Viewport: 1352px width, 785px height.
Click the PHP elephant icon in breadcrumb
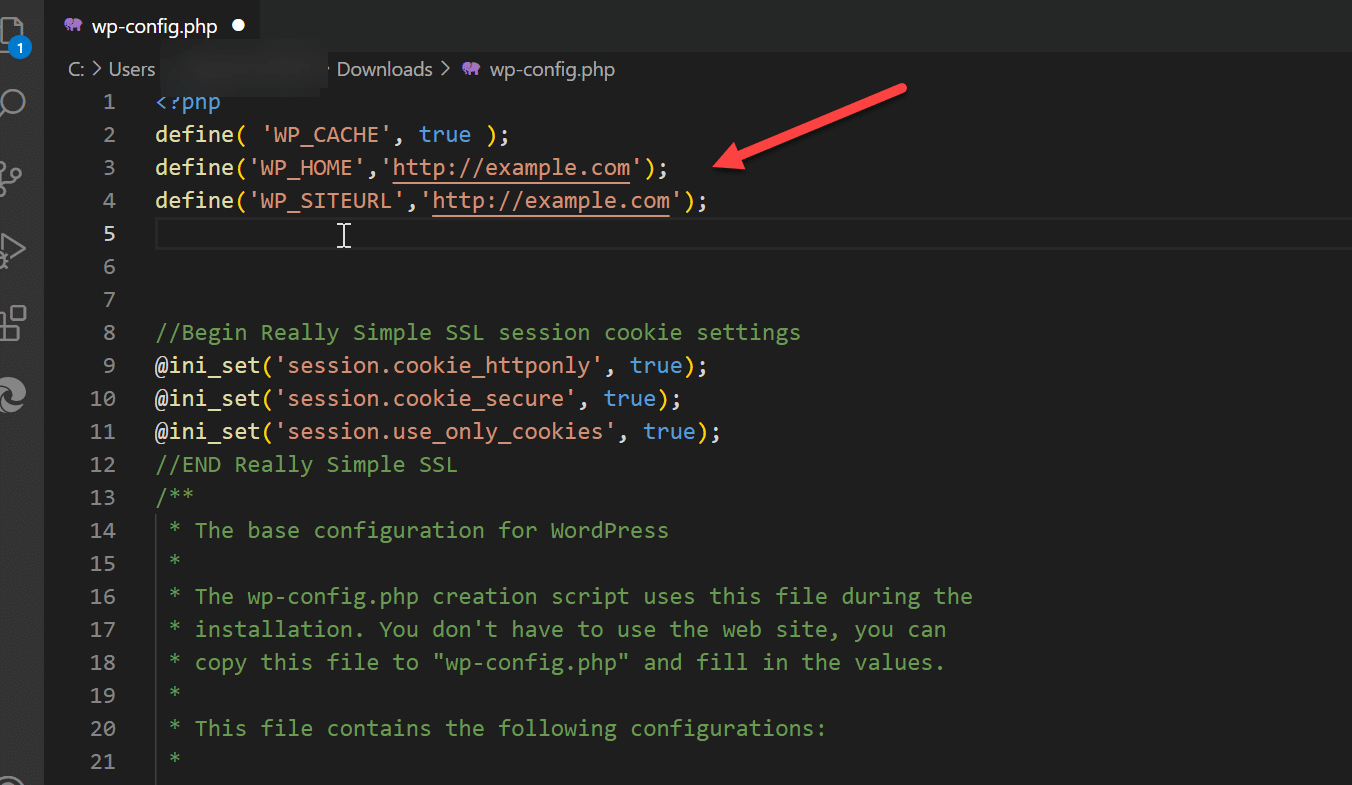point(471,69)
